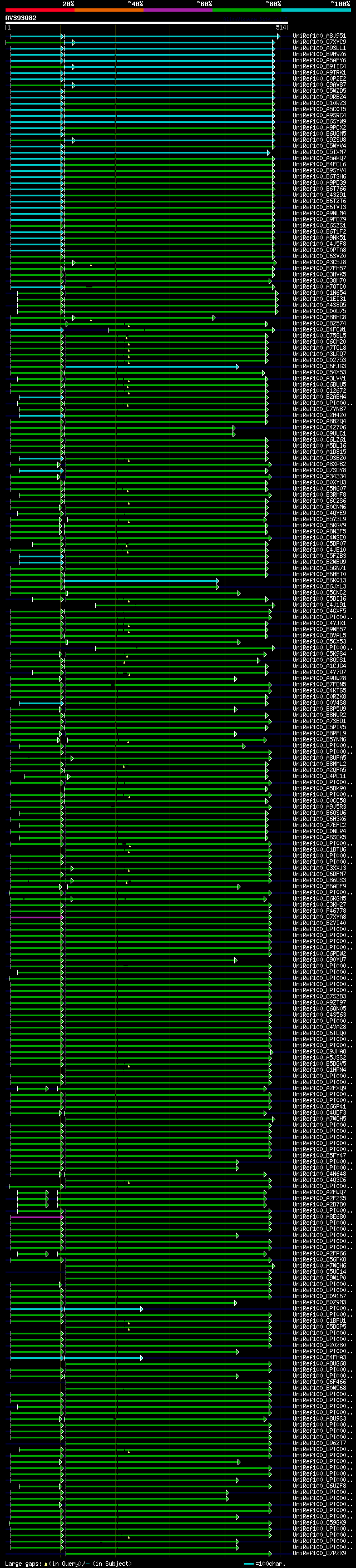356x1568 pixels.
Task: Click UniRef100_B8P5U9 label
Action: tap(319, 709)
